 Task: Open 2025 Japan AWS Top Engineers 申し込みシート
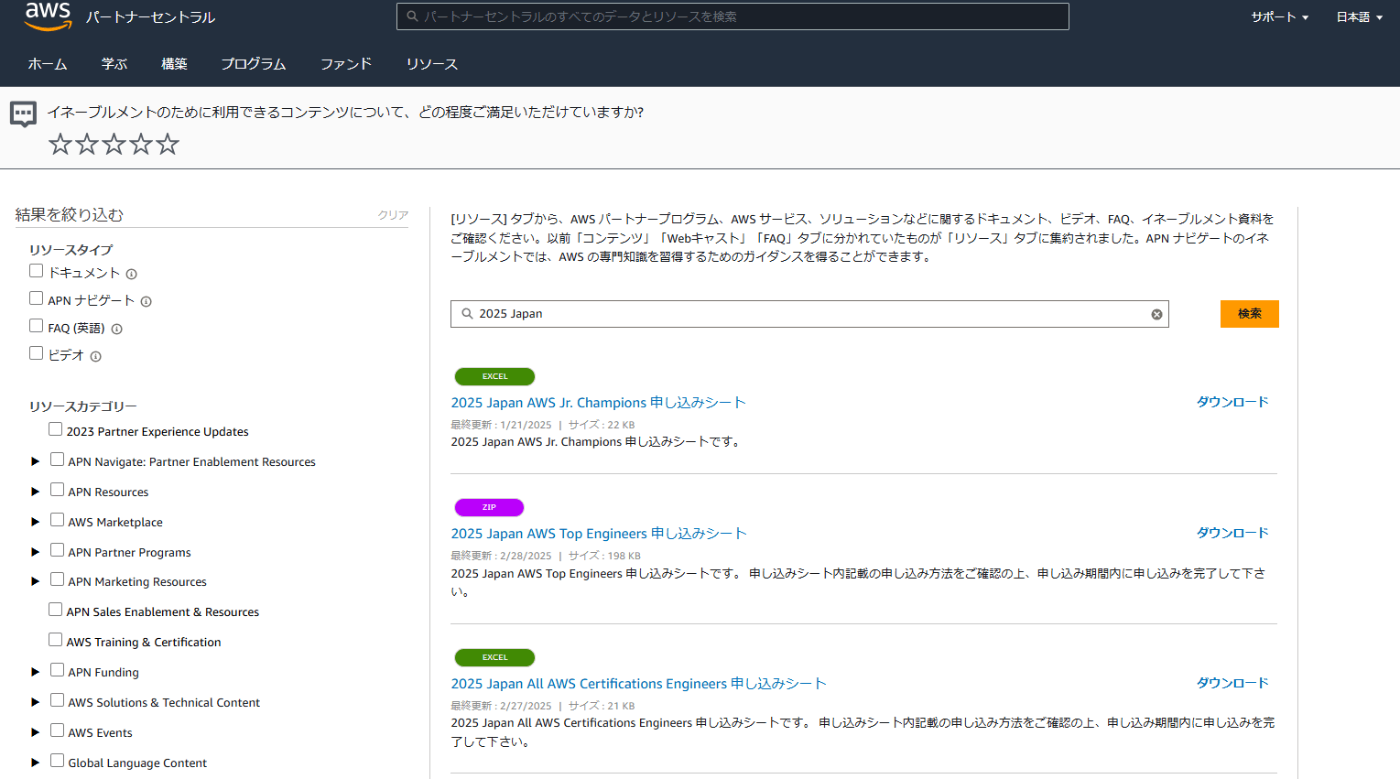coord(599,533)
